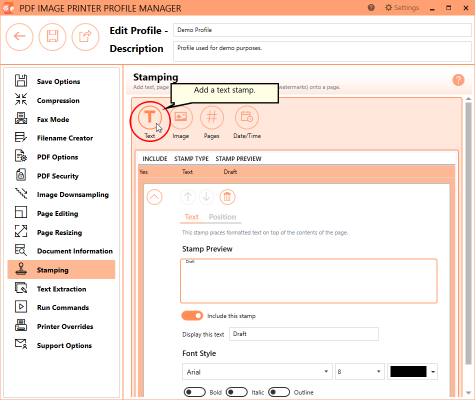
Task: Open the Arial font family dropdown
Action: (257, 372)
